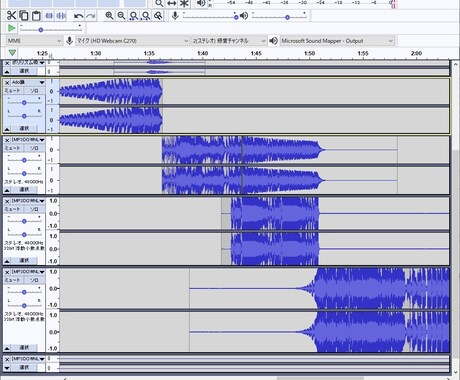Click the Trim audio outside selection icon
This screenshot has width=460, height=380.
[x=49, y=16]
